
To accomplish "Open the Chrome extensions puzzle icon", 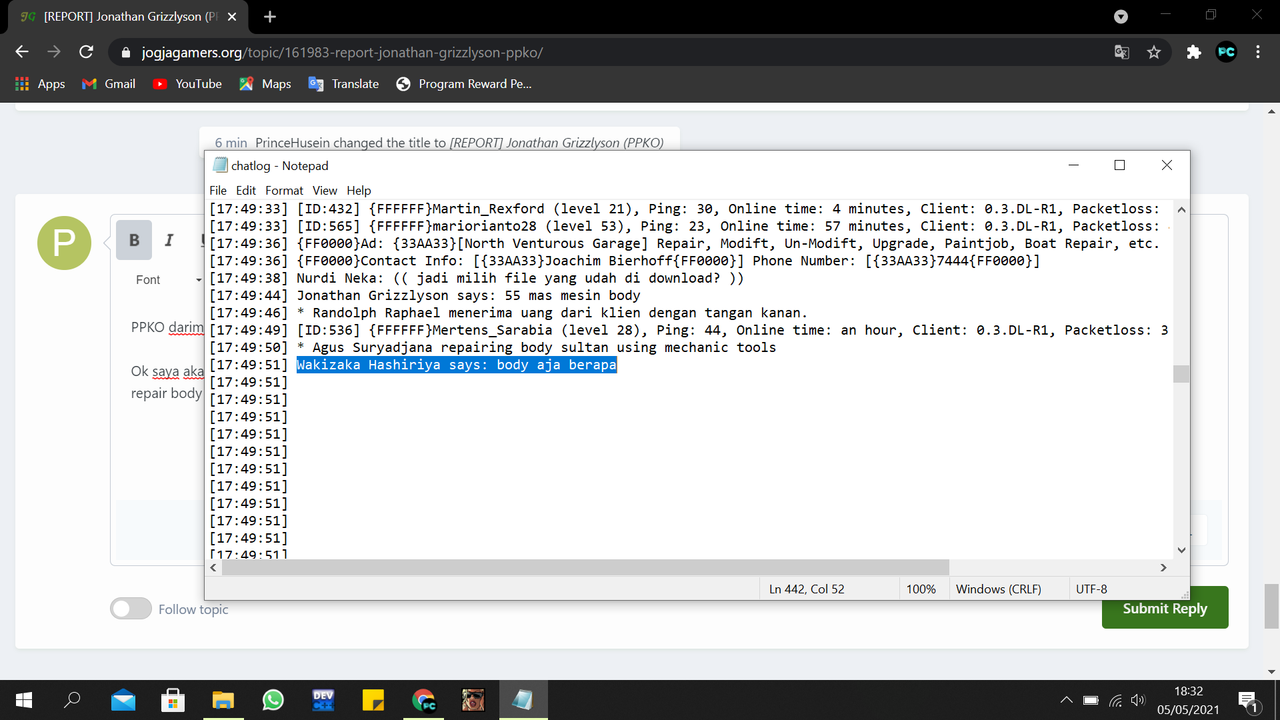I will tap(1193, 52).
